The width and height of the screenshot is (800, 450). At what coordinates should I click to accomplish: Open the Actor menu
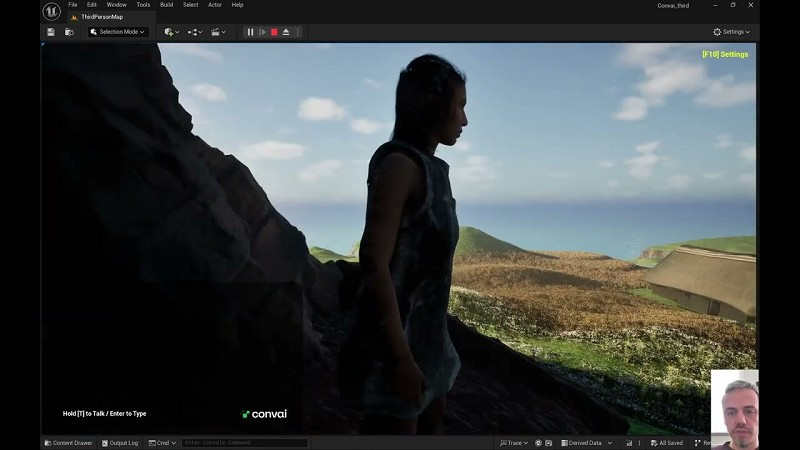(214, 5)
